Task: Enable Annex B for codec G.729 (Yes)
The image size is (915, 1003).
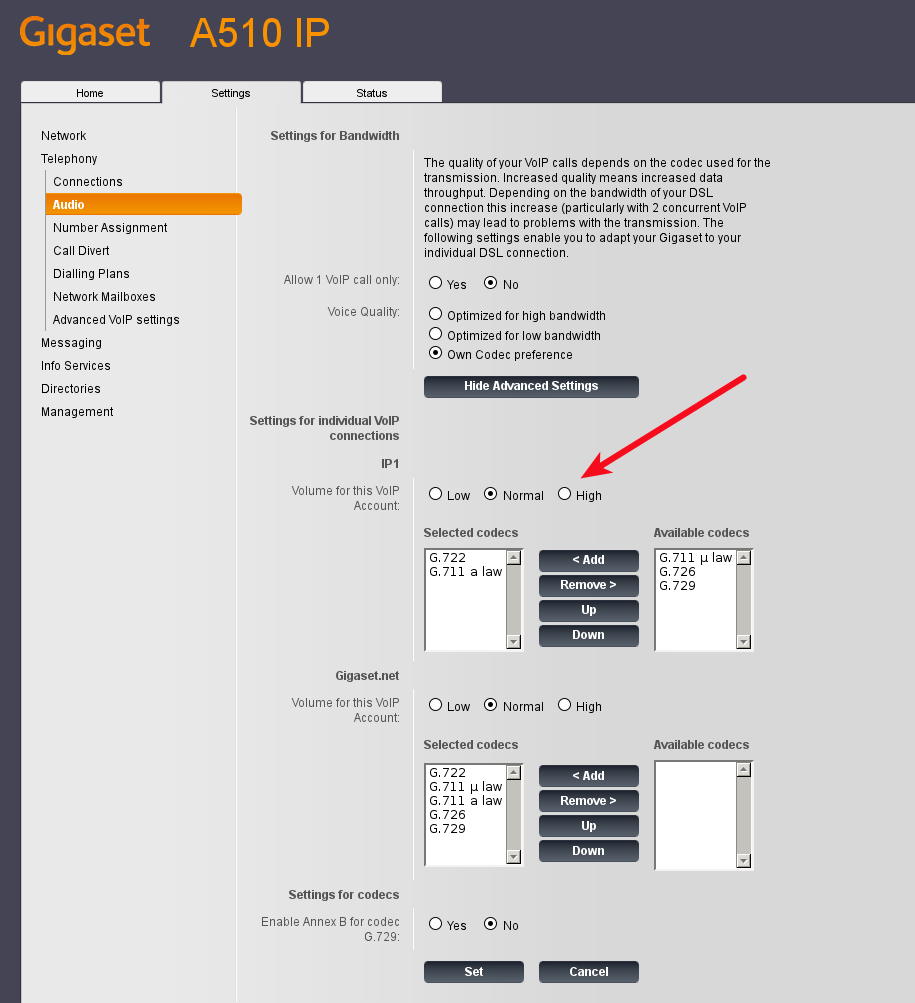Action: coord(436,923)
